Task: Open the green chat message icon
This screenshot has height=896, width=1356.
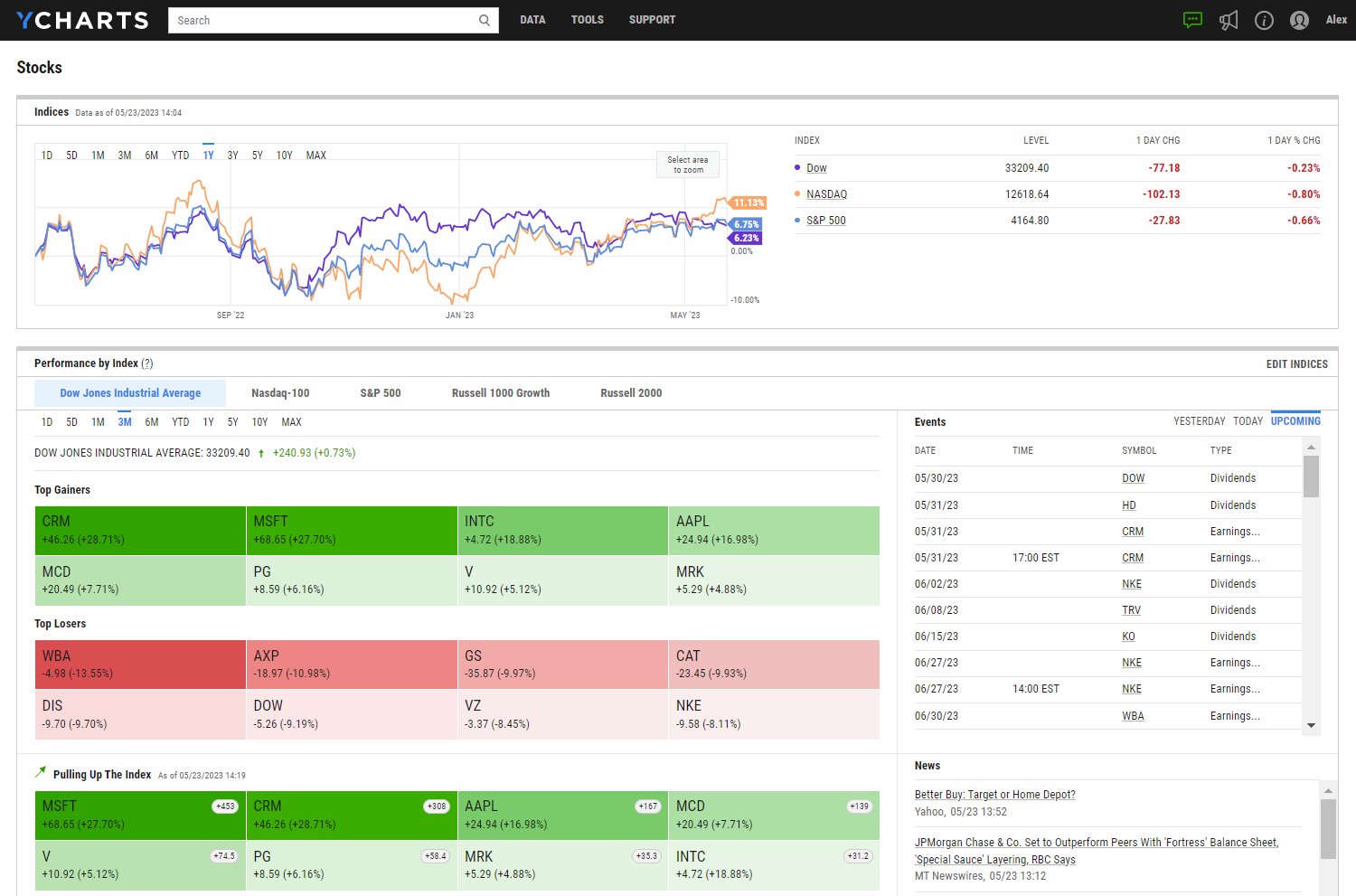Action: (1192, 20)
